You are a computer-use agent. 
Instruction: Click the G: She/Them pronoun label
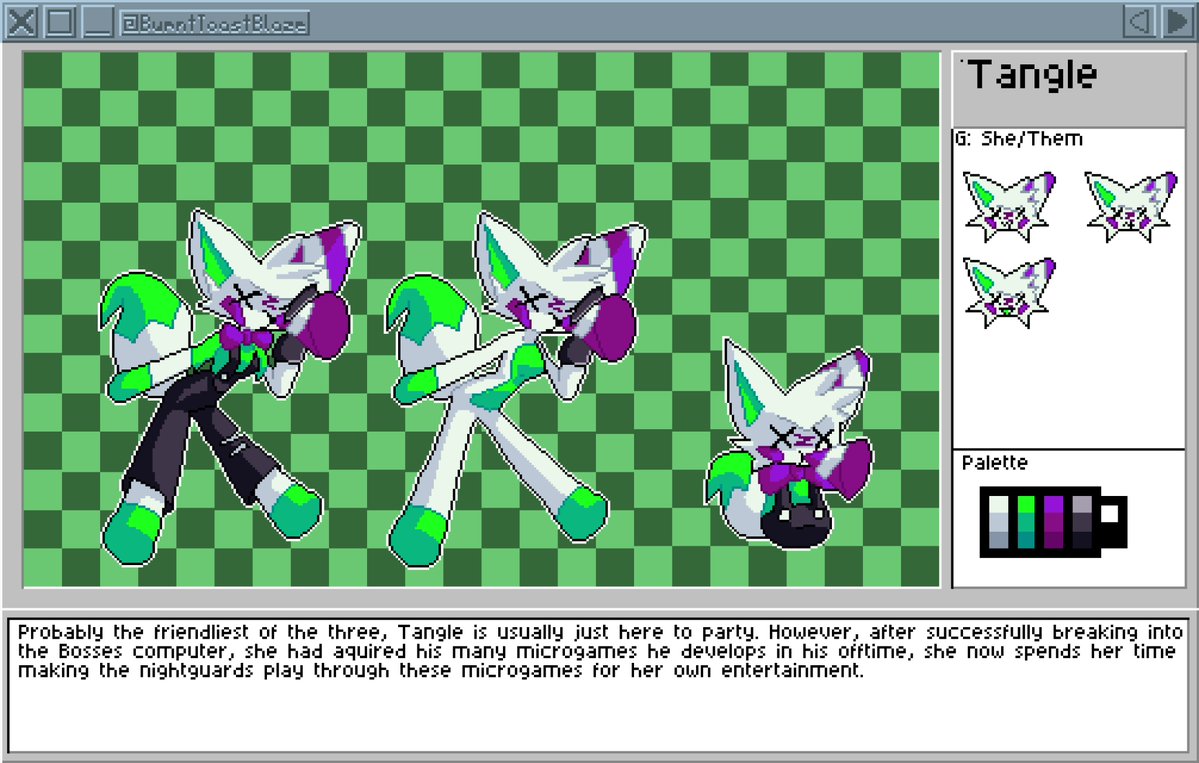(1019, 138)
